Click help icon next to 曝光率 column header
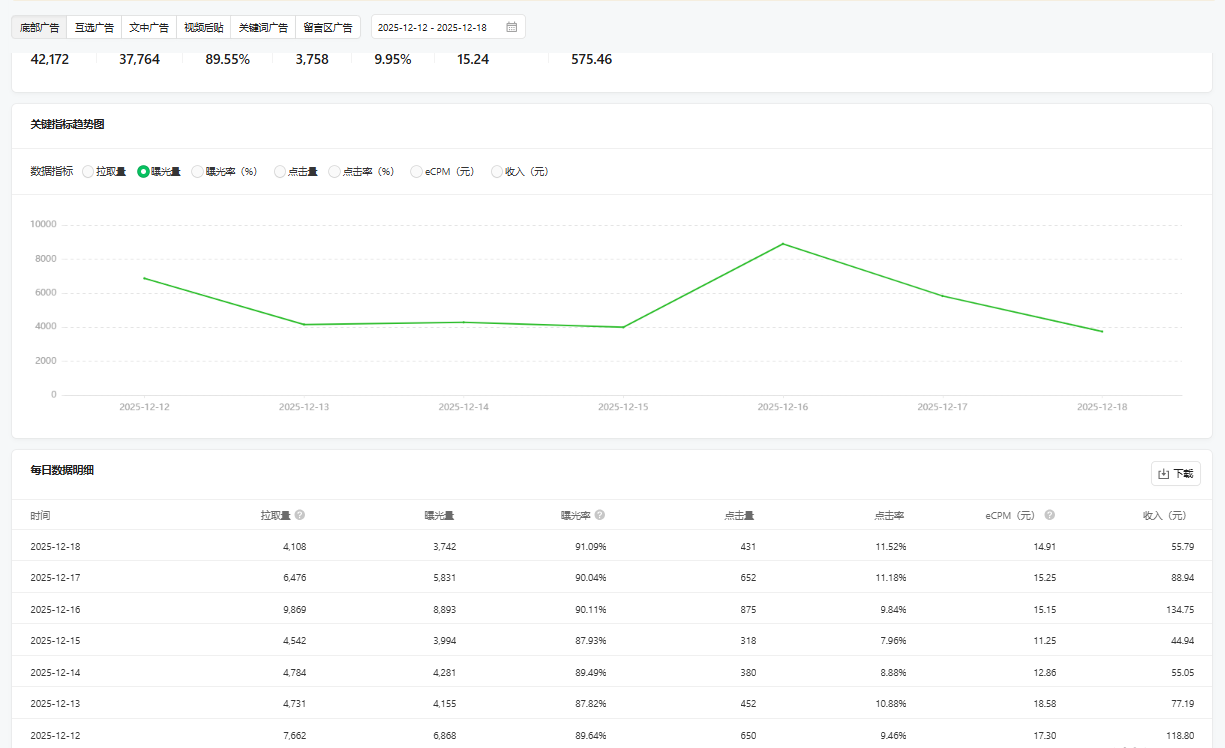Image resolution: width=1225 pixels, height=748 pixels. (600, 515)
